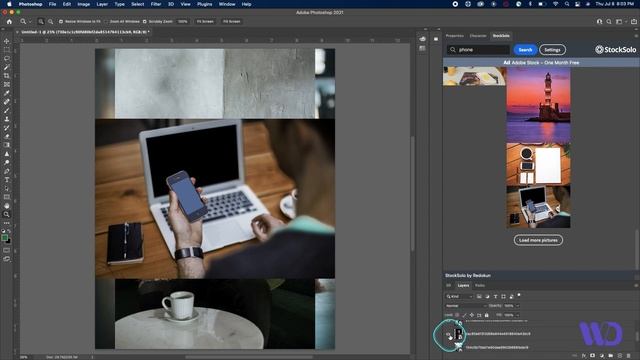
Task: Click the Zoom In magnifier button
Action: click(41, 21)
